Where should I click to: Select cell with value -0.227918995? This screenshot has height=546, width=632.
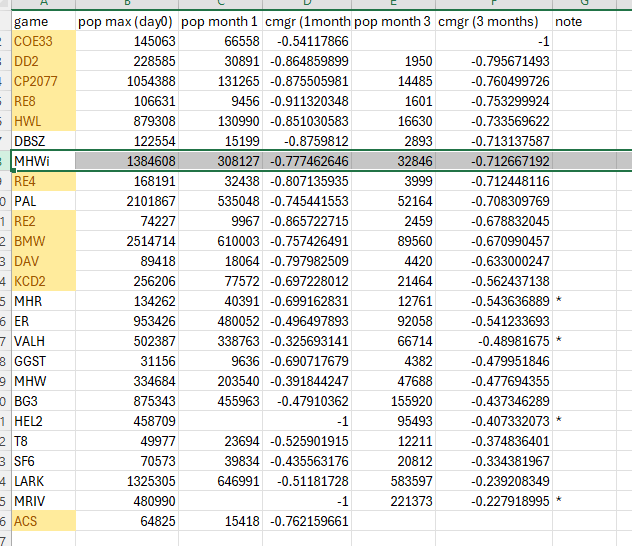[x=494, y=501]
